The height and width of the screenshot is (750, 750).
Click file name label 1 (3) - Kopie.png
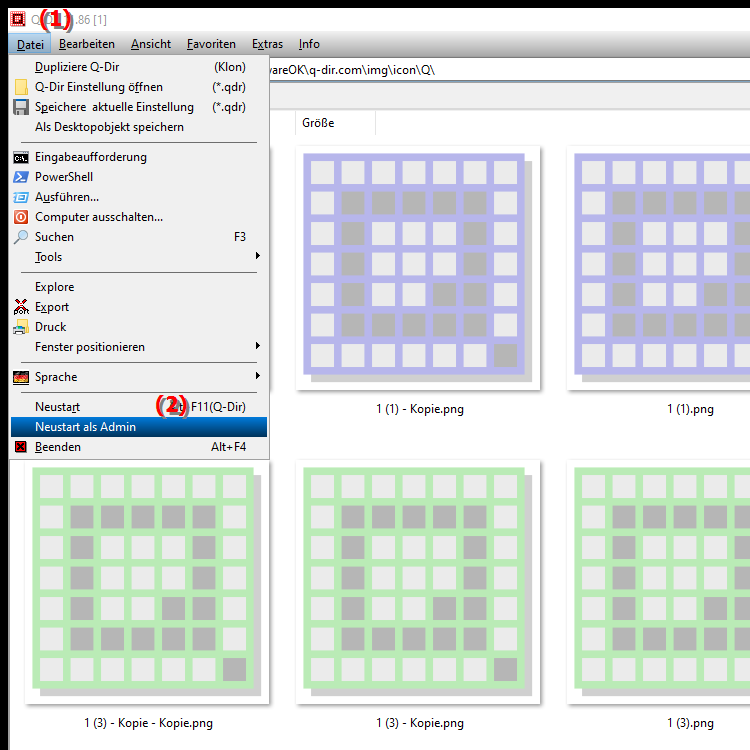click(x=419, y=723)
